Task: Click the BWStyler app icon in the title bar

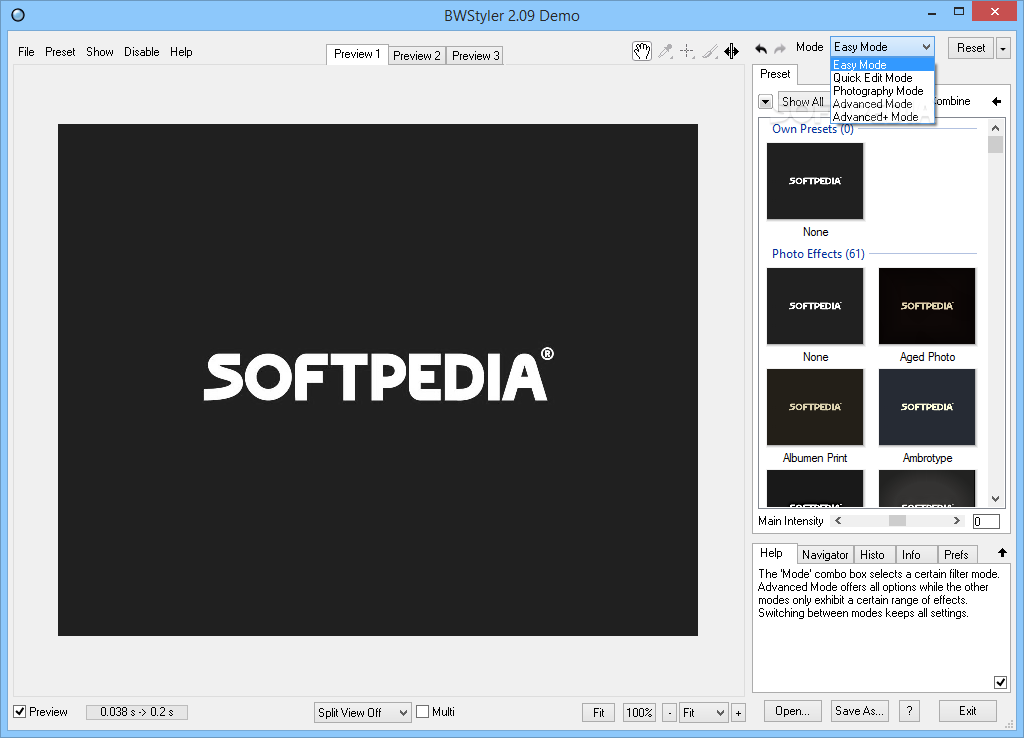Action: click(x=18, y=14)
